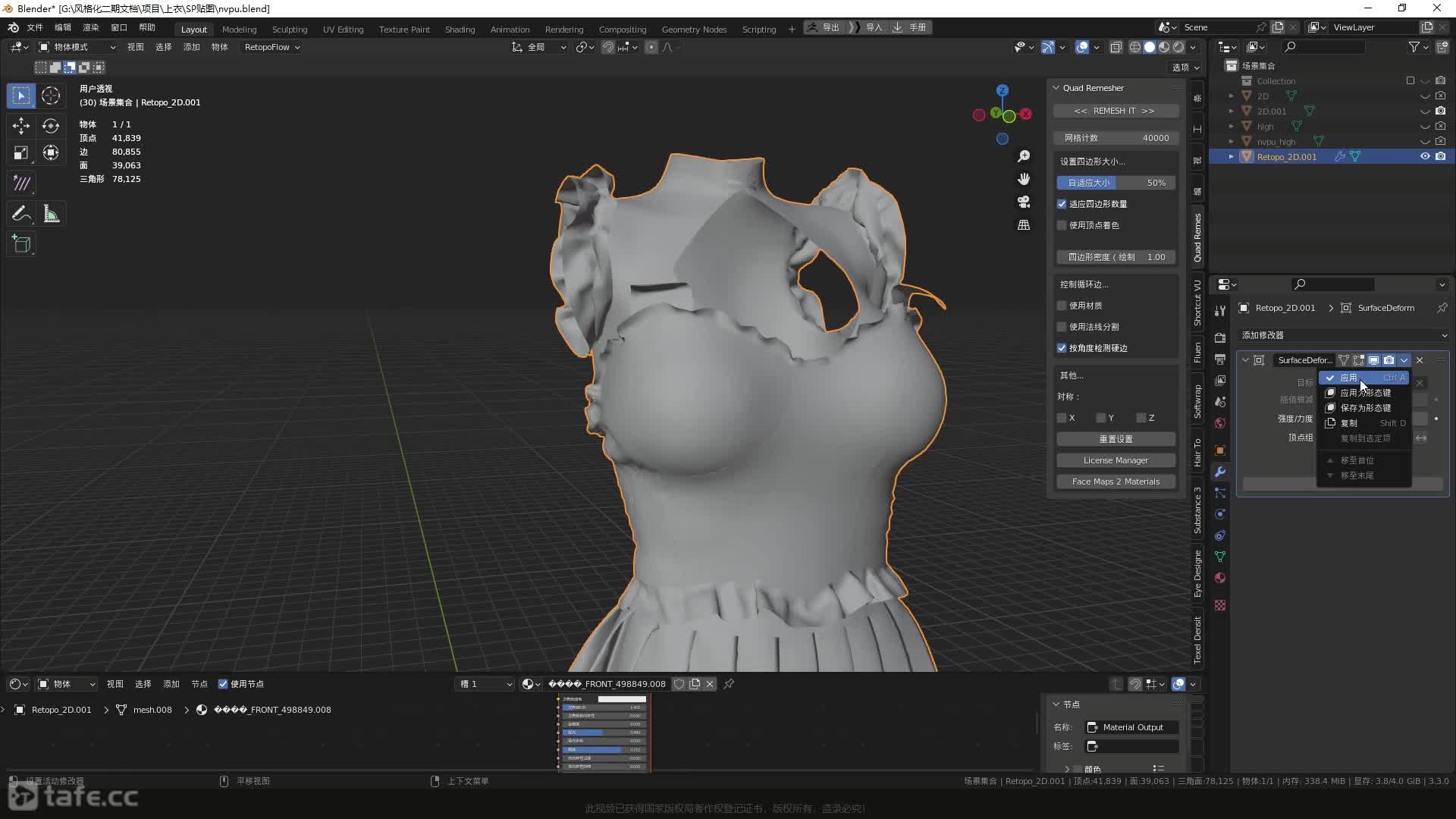Open the RetopoFlow dropdown menu
The width and height of the screenshot is (1456, 819).
[272, 47]
